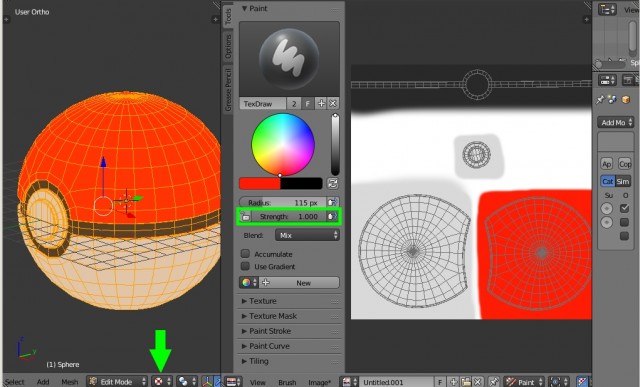The image size is (640, 387).
Task: Open the Paint mode dropdown in image editor
Action: [524, 382]
